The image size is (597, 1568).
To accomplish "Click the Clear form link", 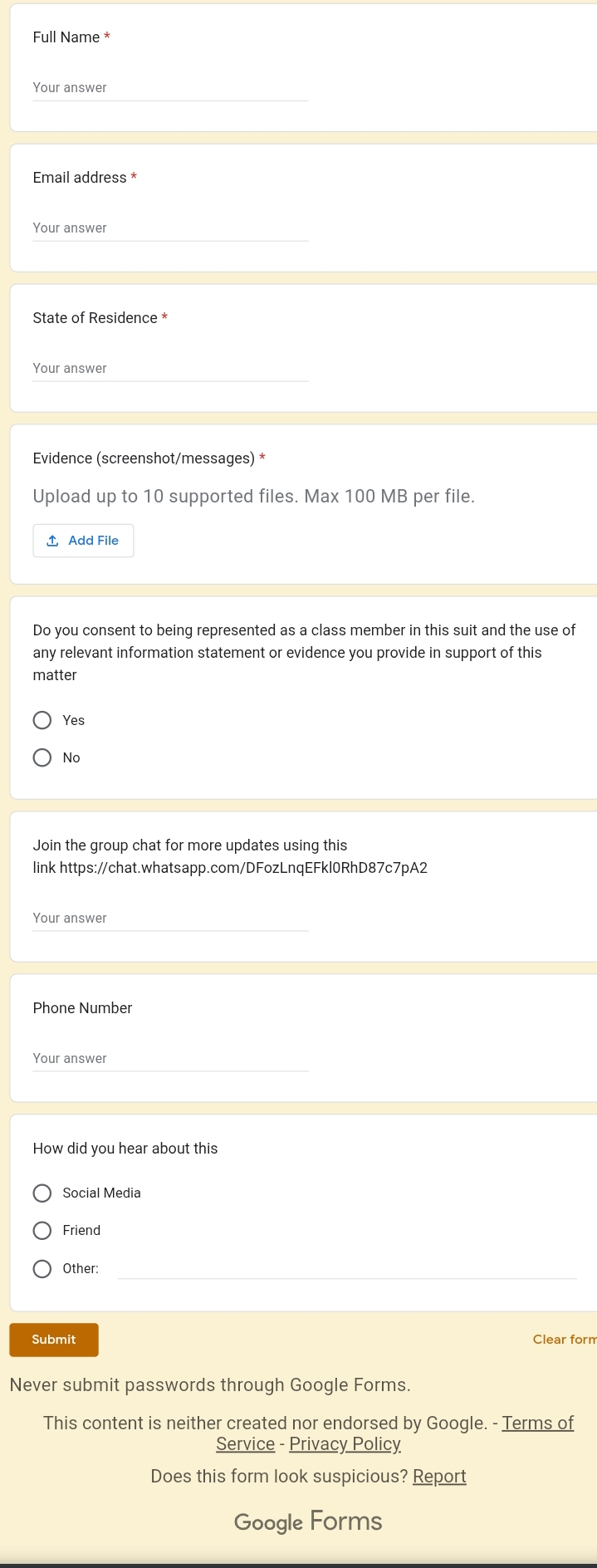I will click(x=564, y=1340).
